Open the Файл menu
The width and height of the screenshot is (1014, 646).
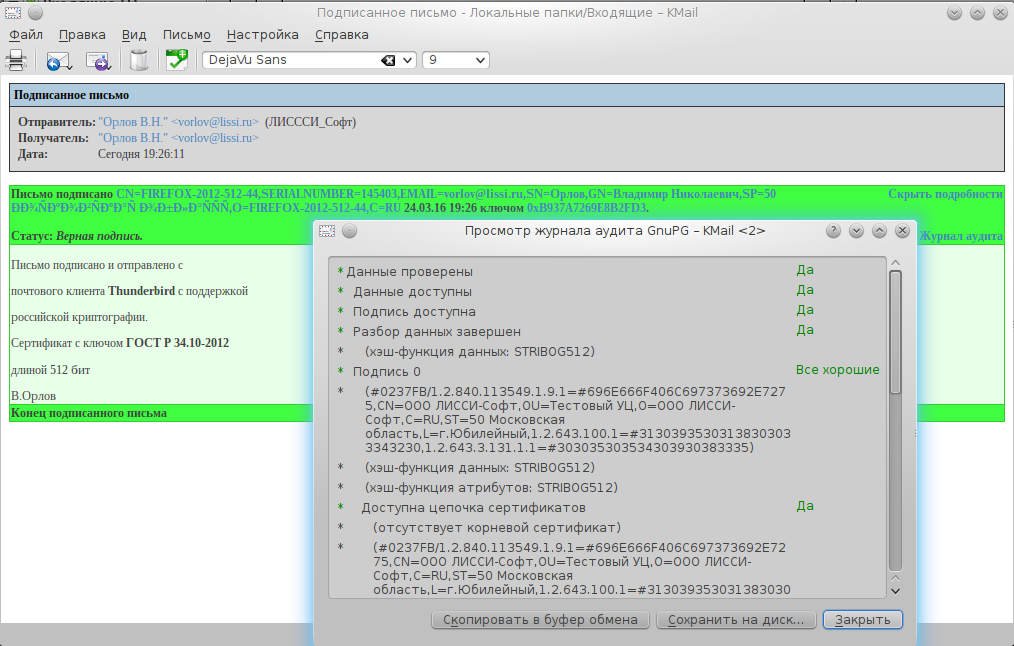(x=25, y=35)
